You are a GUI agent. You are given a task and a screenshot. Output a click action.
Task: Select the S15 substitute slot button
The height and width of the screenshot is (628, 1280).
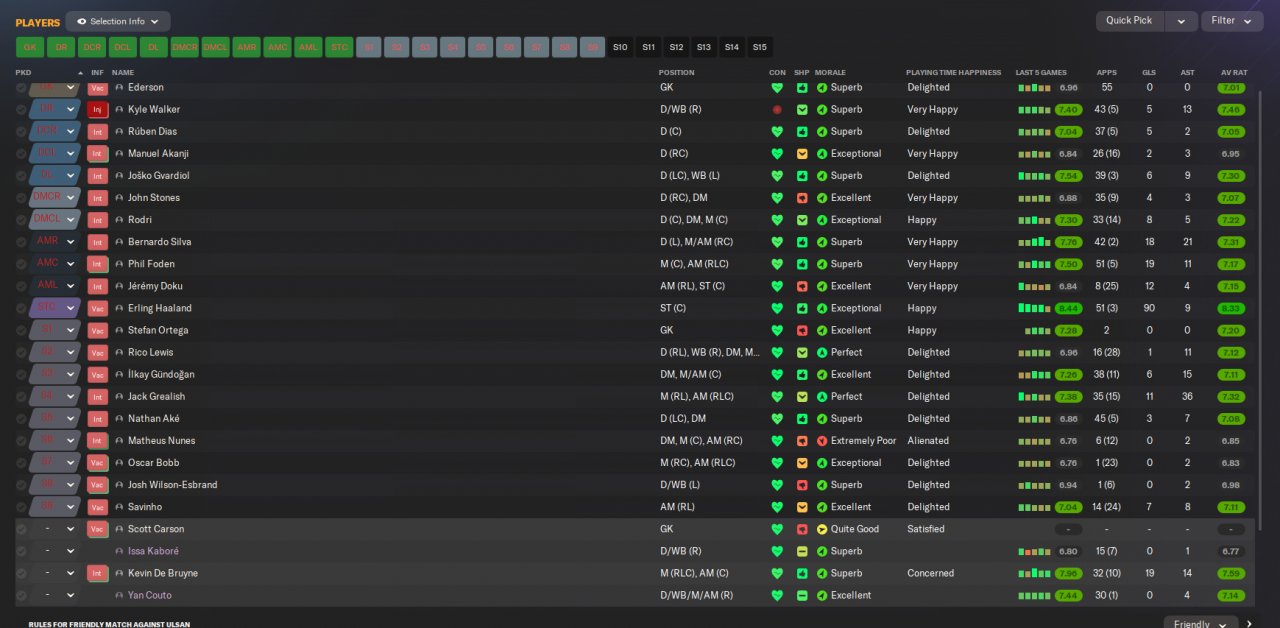[760, 47]
